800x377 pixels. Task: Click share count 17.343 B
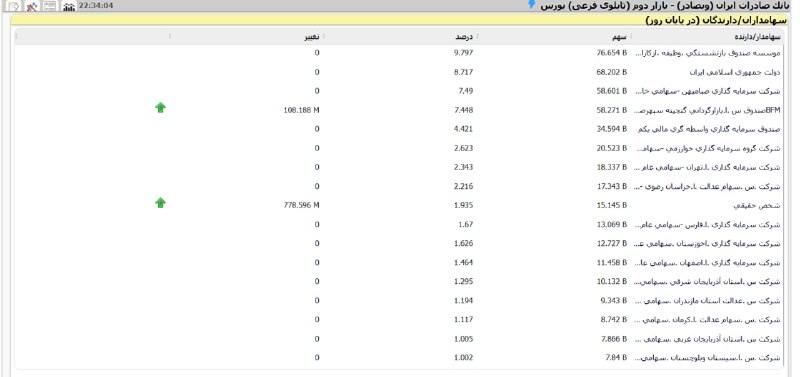click(612, 187)
